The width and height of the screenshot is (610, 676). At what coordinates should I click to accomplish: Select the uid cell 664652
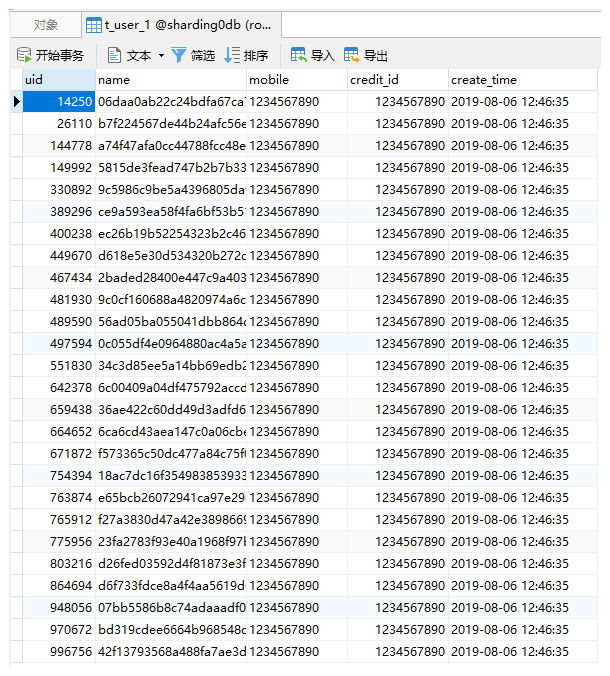pos(59,432)
